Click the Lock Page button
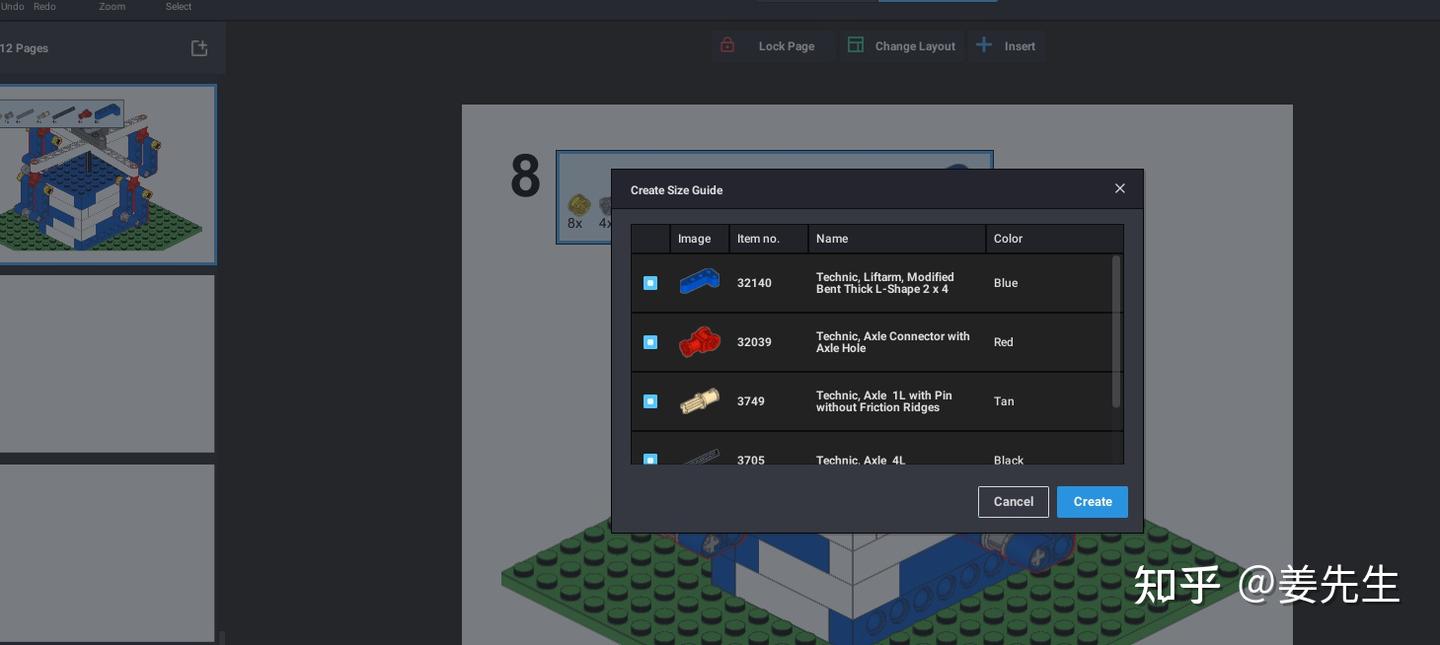 coord(773,46)
